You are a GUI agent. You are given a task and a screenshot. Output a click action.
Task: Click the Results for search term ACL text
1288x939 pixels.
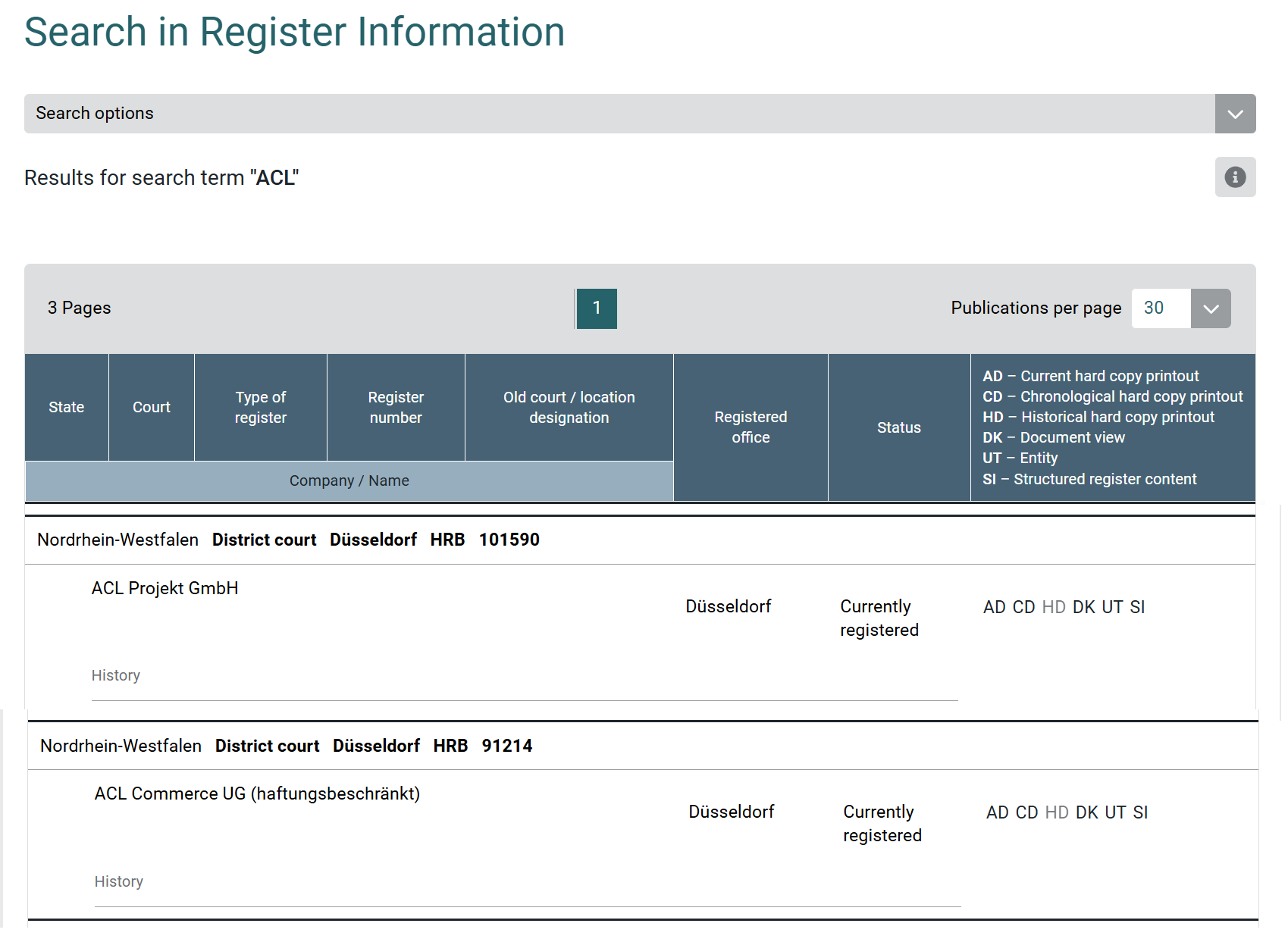[161, 177]
